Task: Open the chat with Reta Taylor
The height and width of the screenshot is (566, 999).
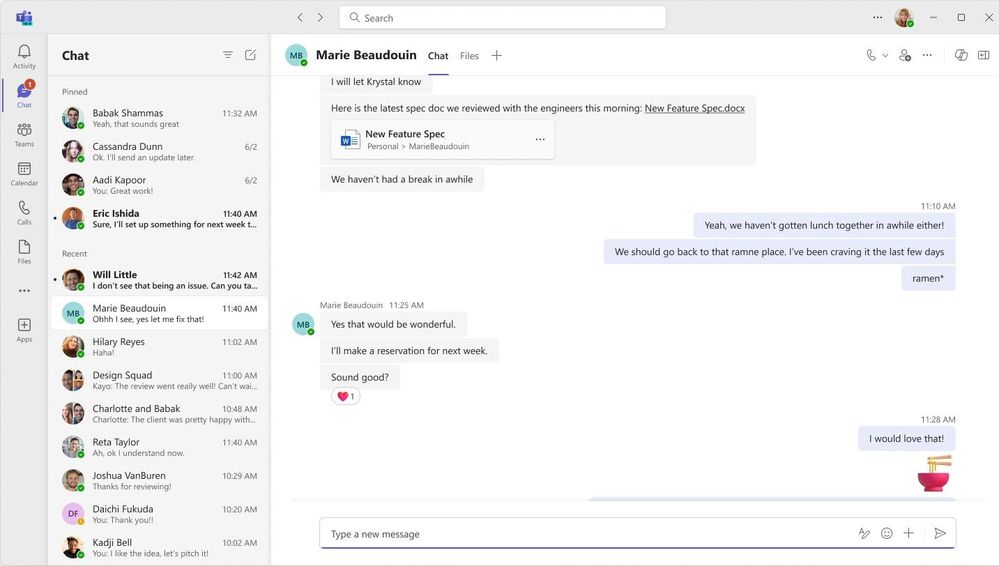Action: click(x=159, y=447)
